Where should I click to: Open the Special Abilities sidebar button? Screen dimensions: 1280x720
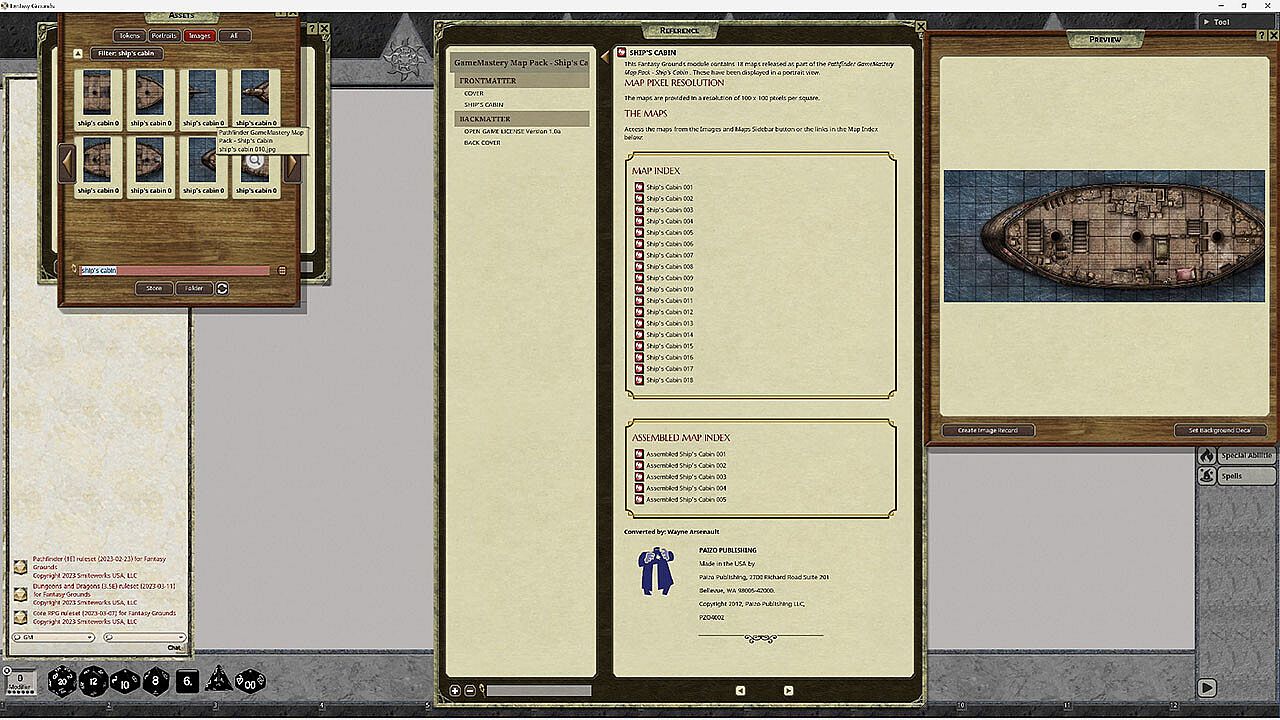coord(1237,456)
